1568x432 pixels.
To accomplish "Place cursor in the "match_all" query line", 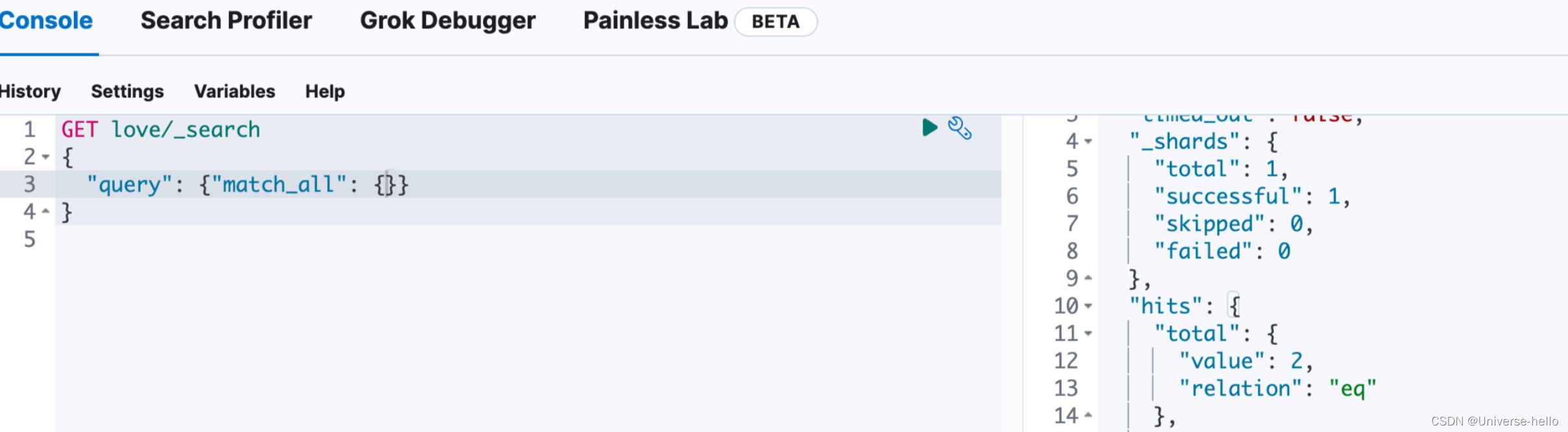I will (x=529, y=184).
